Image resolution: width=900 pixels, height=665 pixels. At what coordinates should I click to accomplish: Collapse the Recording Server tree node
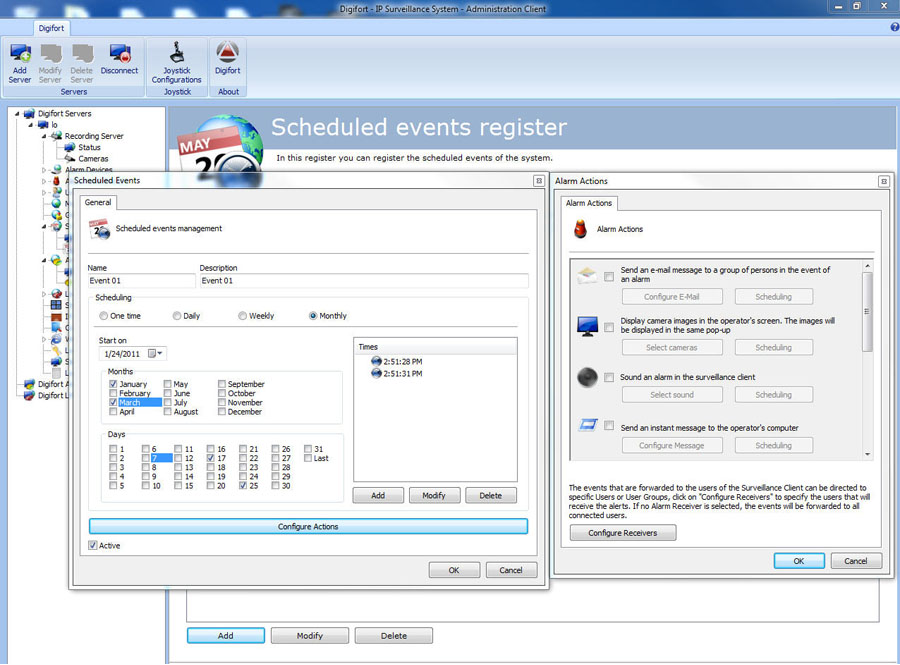[45, 136]
